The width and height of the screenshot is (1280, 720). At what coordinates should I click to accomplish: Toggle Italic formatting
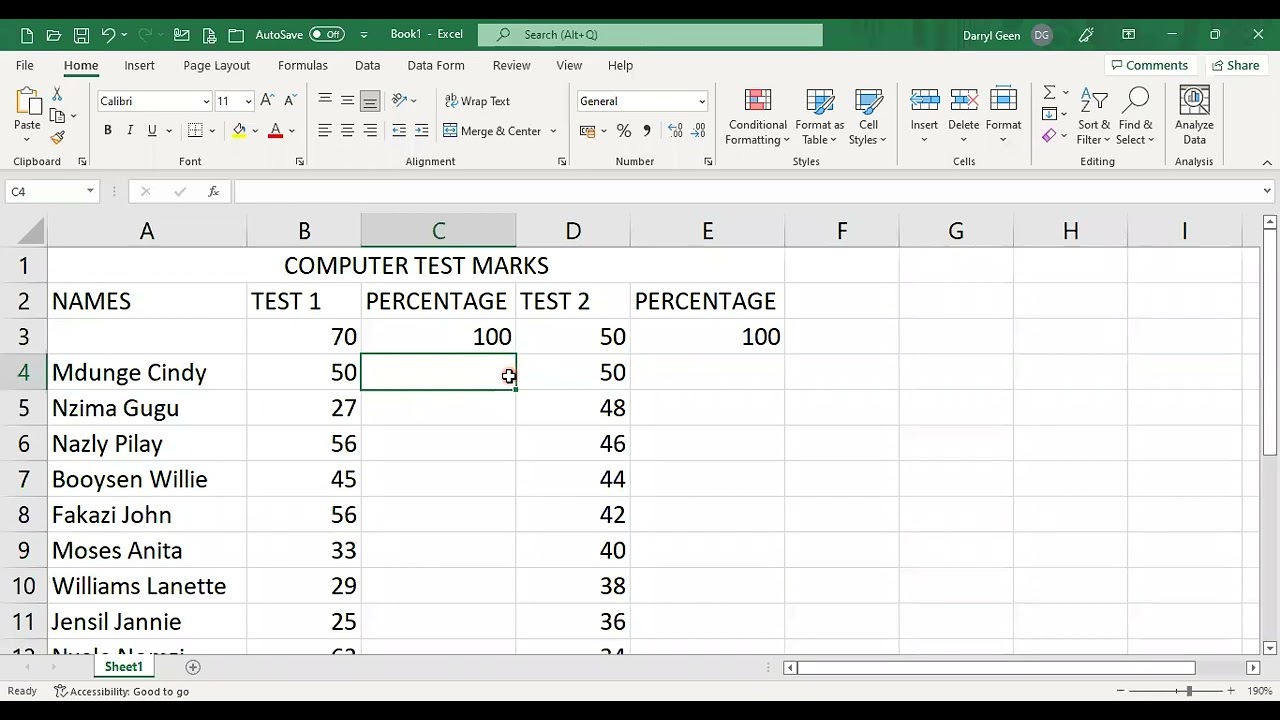tap(130, 131)
